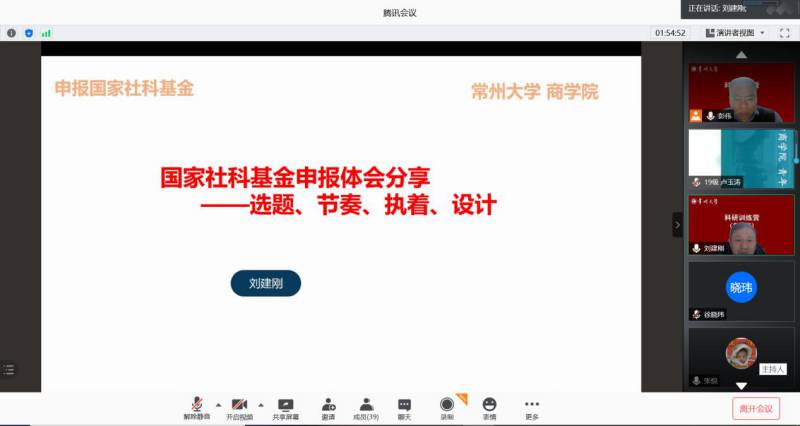800x426 pixels.
Task: Enter full screen mode
Action: 785,33
